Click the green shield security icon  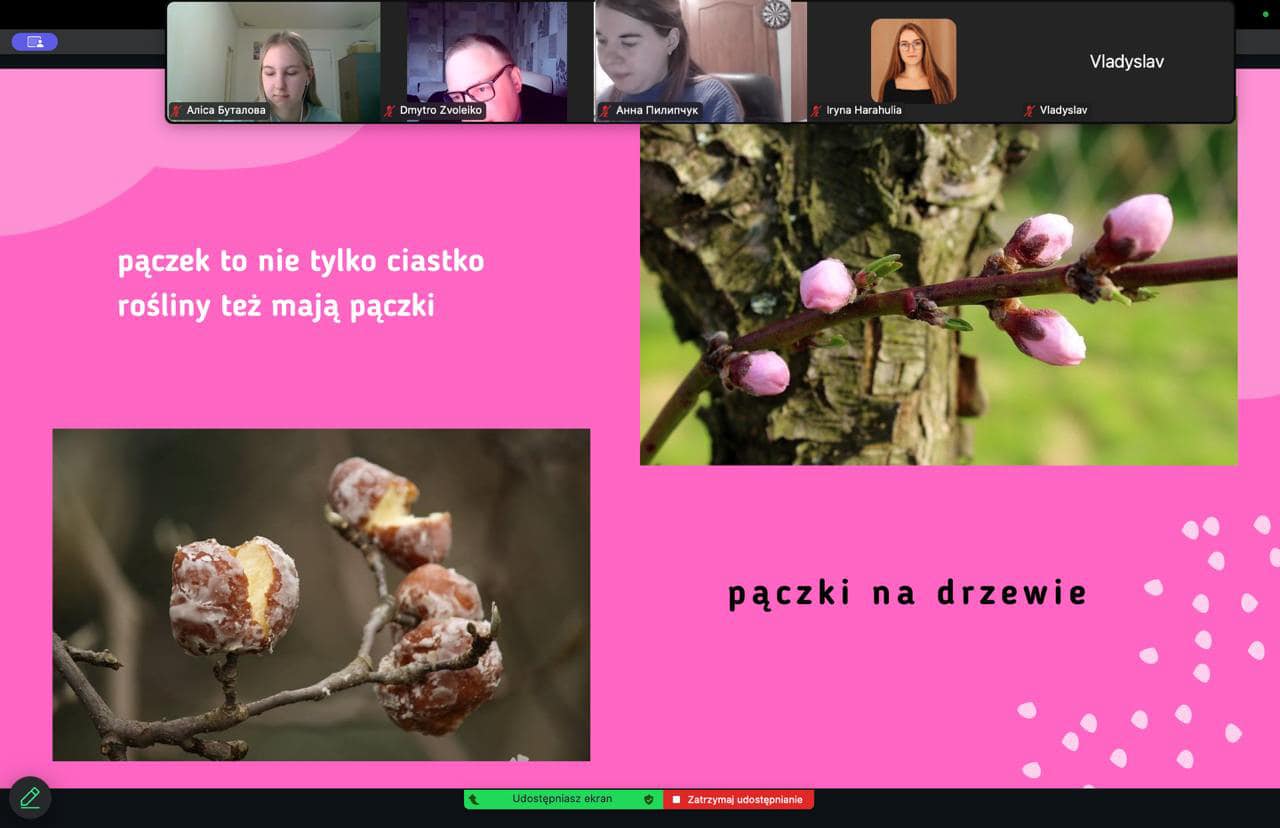tap(649, 800)
